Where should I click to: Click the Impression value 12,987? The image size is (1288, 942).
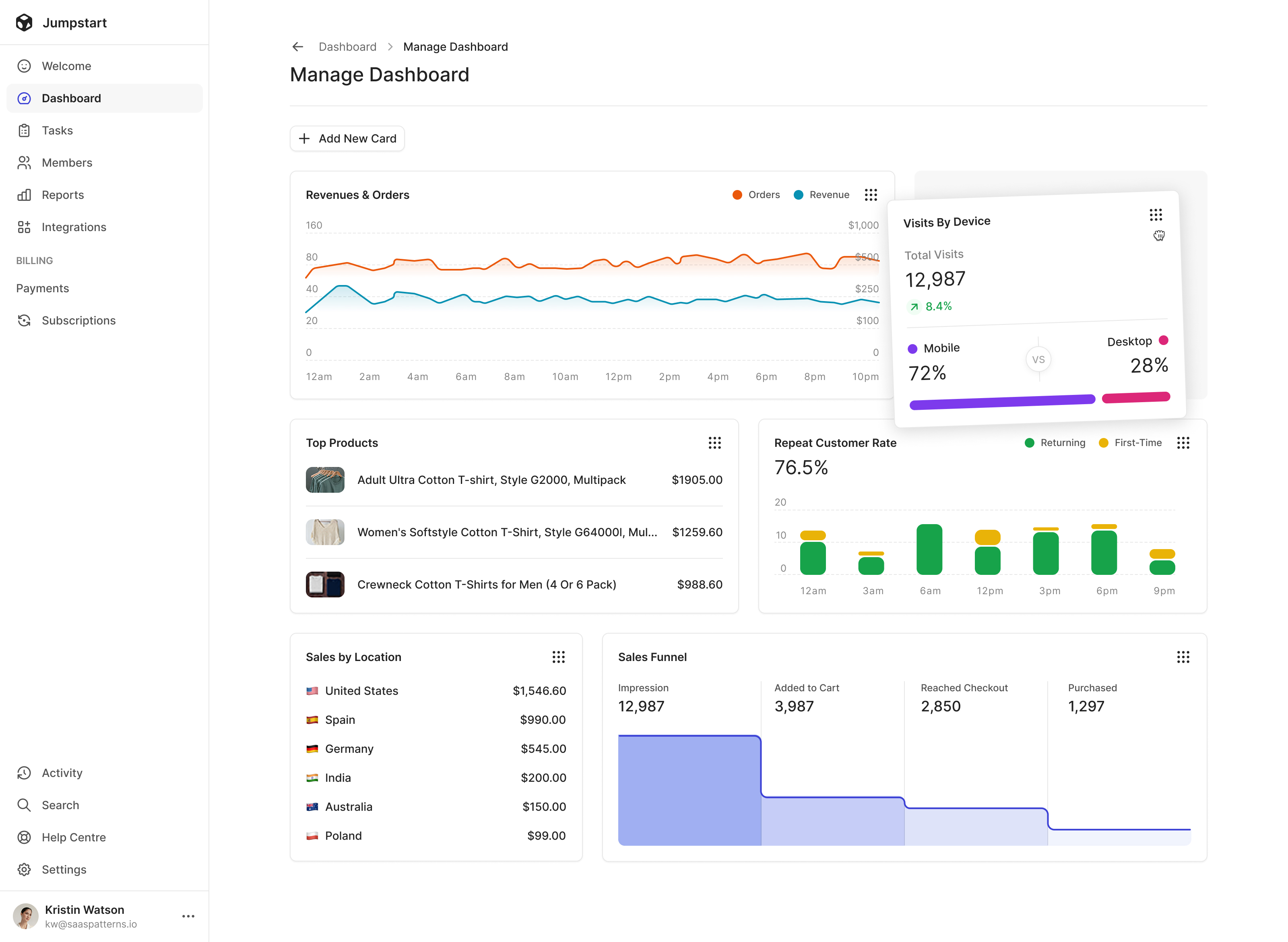641,706
